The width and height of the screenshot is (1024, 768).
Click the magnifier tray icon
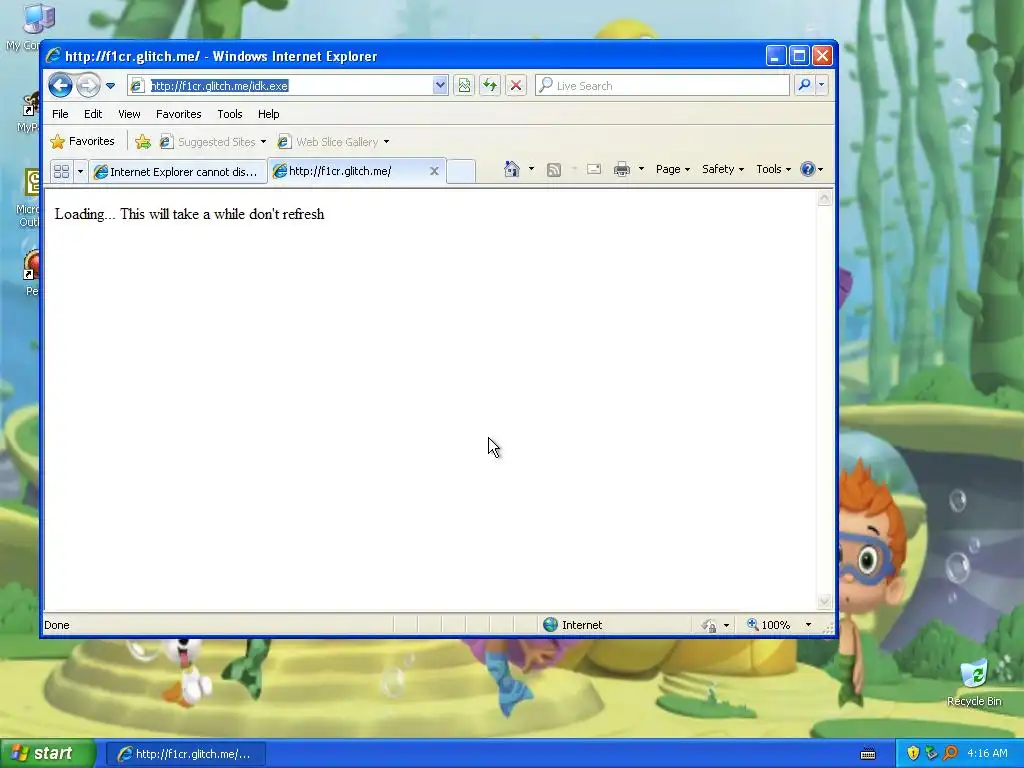point(950,753)
